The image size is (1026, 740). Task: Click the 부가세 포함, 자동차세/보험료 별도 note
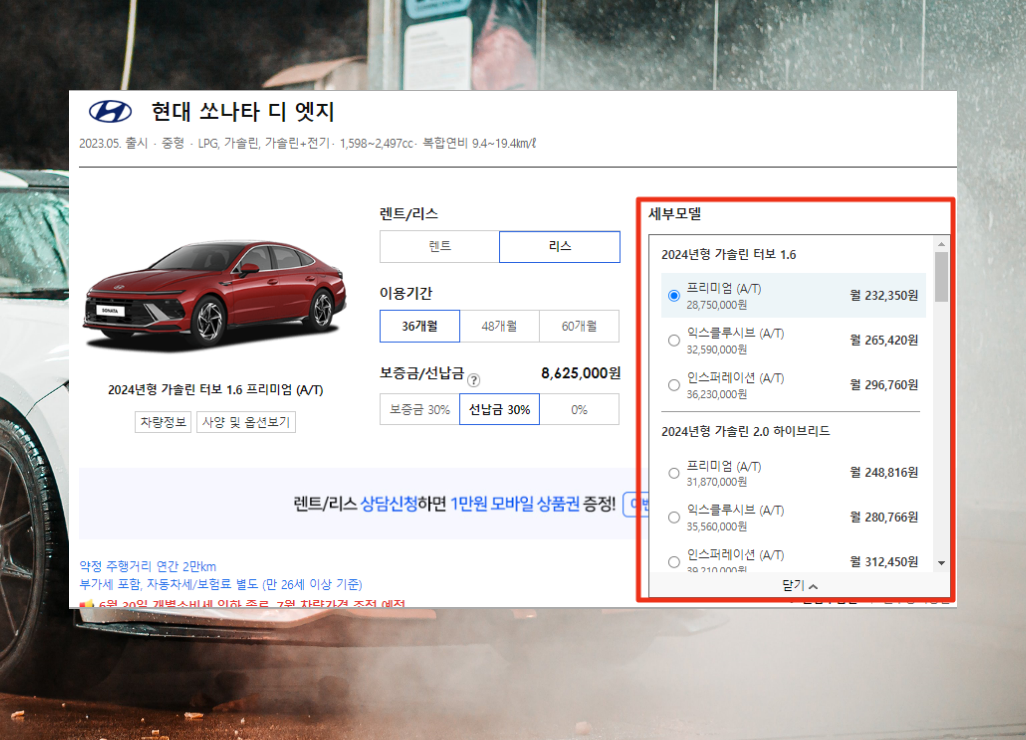coord(221,584)
